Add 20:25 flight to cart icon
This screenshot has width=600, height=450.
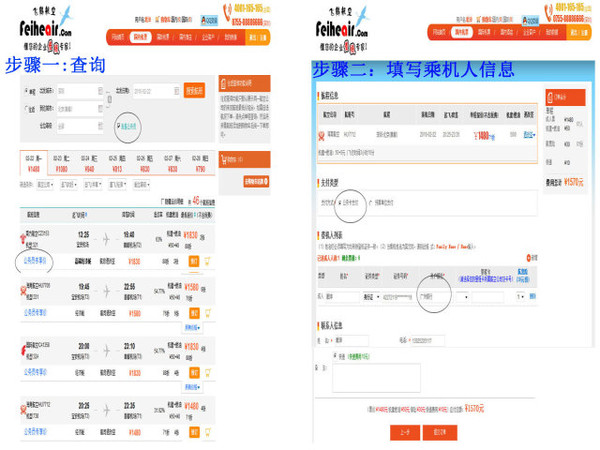208,432
